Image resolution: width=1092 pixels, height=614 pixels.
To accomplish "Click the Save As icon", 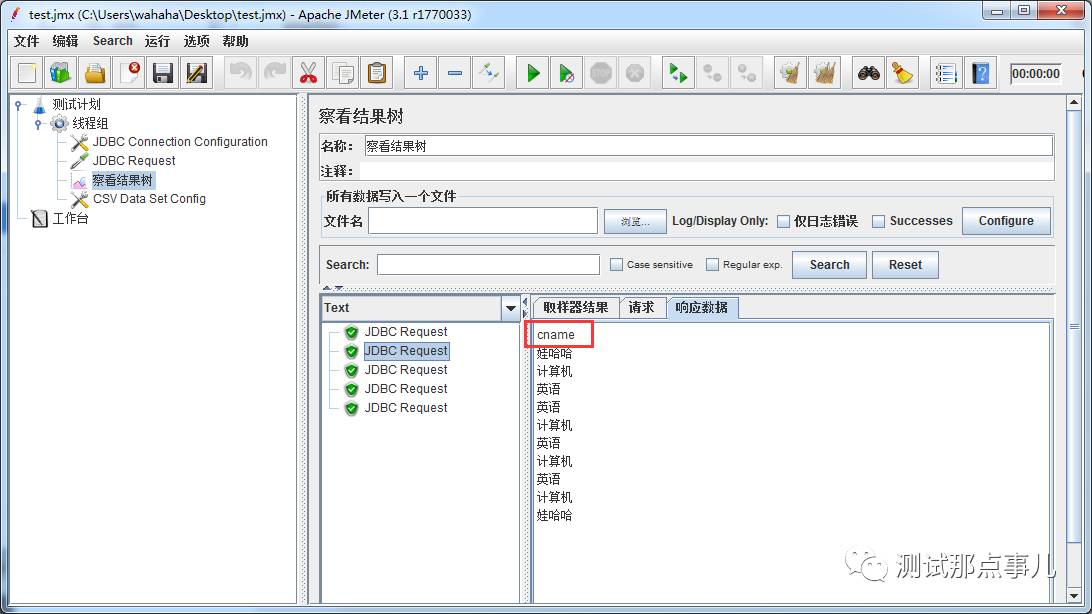I will [196, 73].
